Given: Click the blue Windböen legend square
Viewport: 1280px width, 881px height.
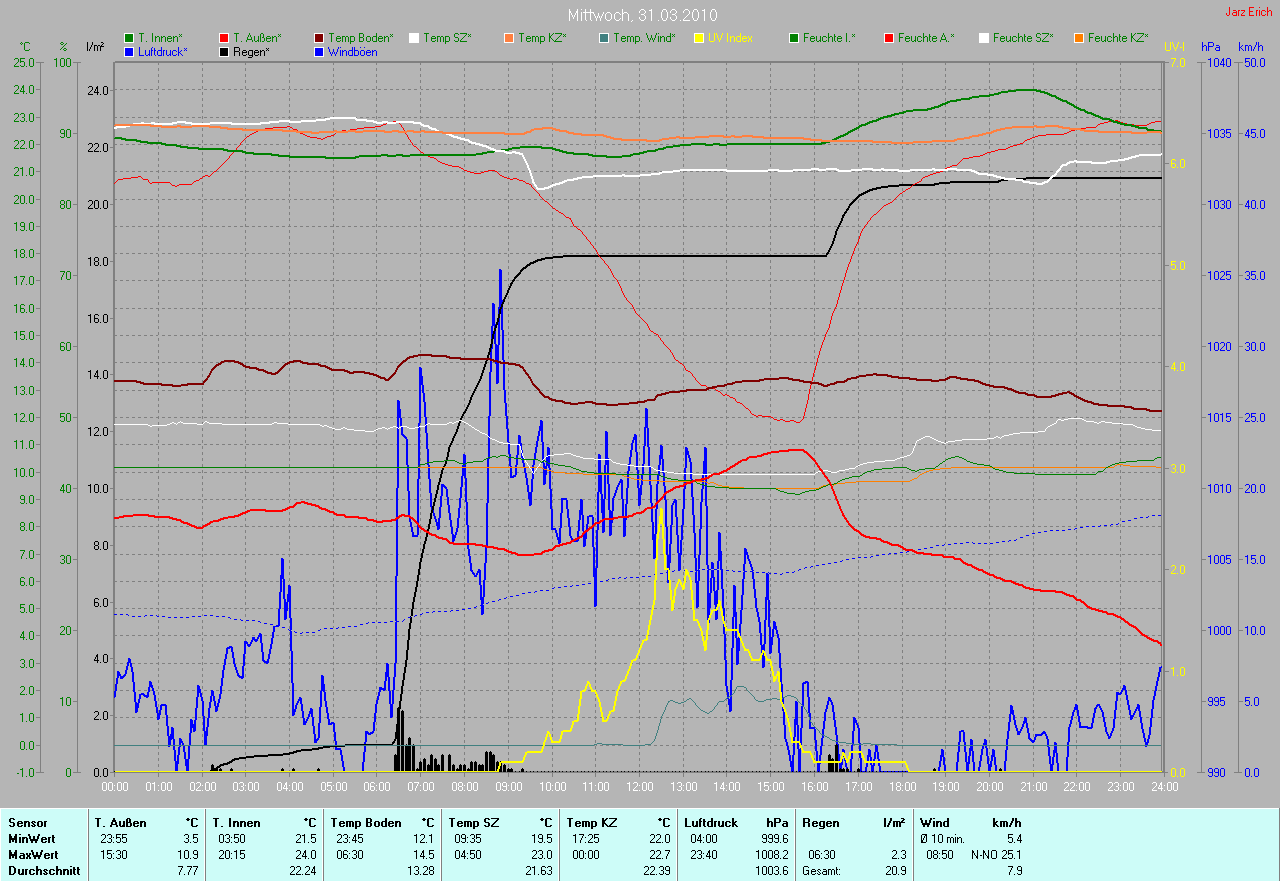Looking at the screenshot, I should click(x=319, y=51).
